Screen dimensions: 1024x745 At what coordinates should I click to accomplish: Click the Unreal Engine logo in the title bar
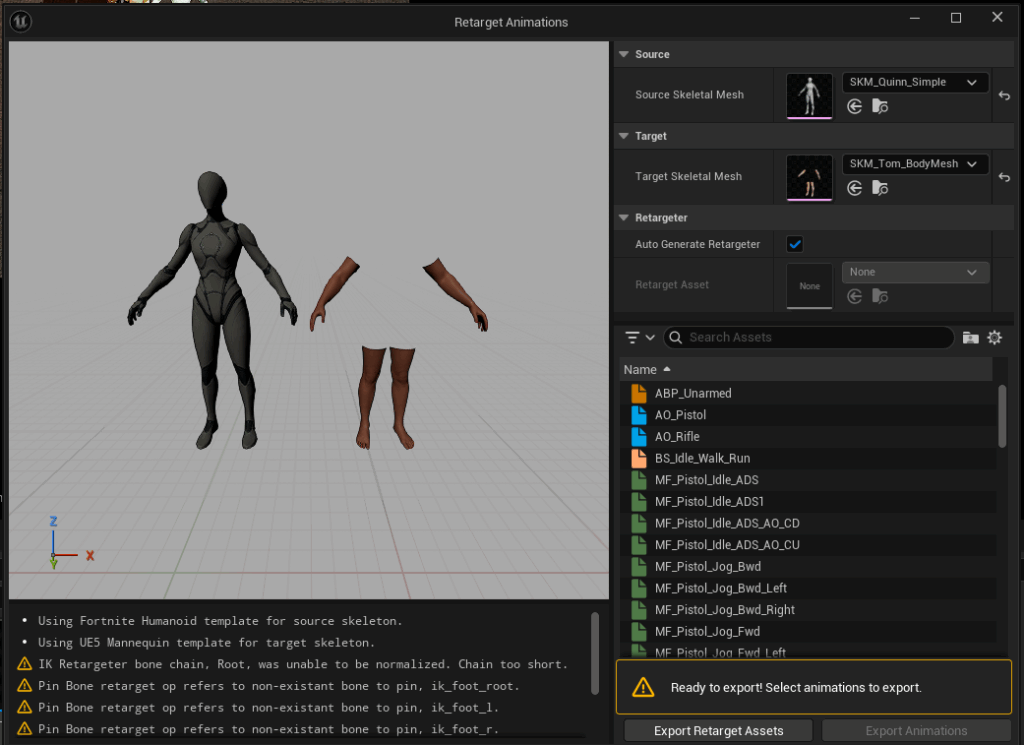20,22
